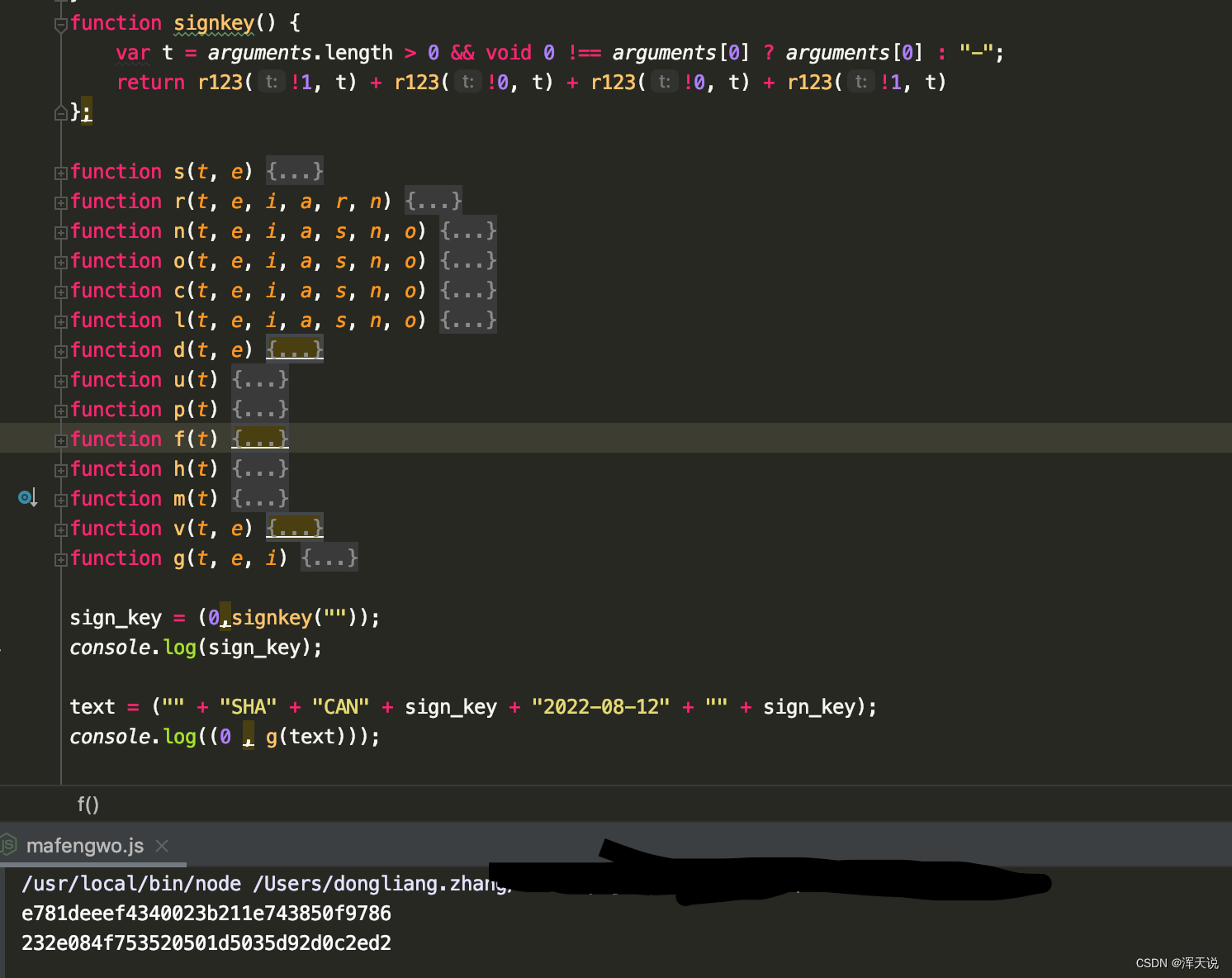Expand folded function u(t)
The image size is (1232, 978).
60,381
